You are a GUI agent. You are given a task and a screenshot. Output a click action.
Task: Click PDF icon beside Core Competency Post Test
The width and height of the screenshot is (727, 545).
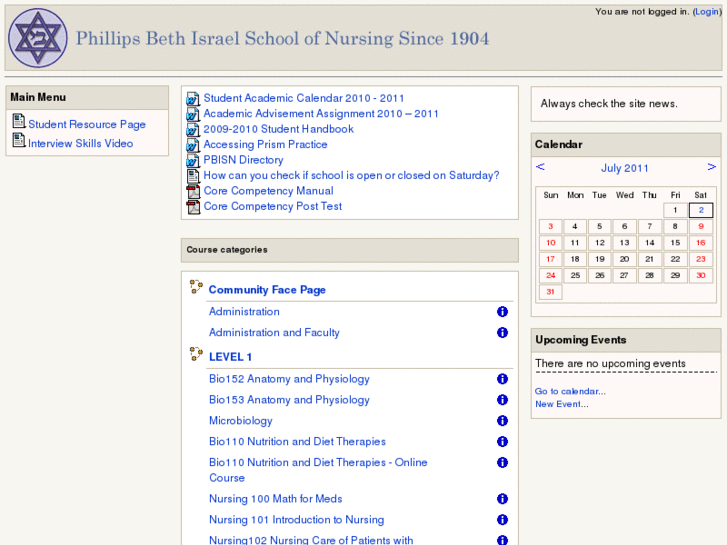tap(193, 206)
